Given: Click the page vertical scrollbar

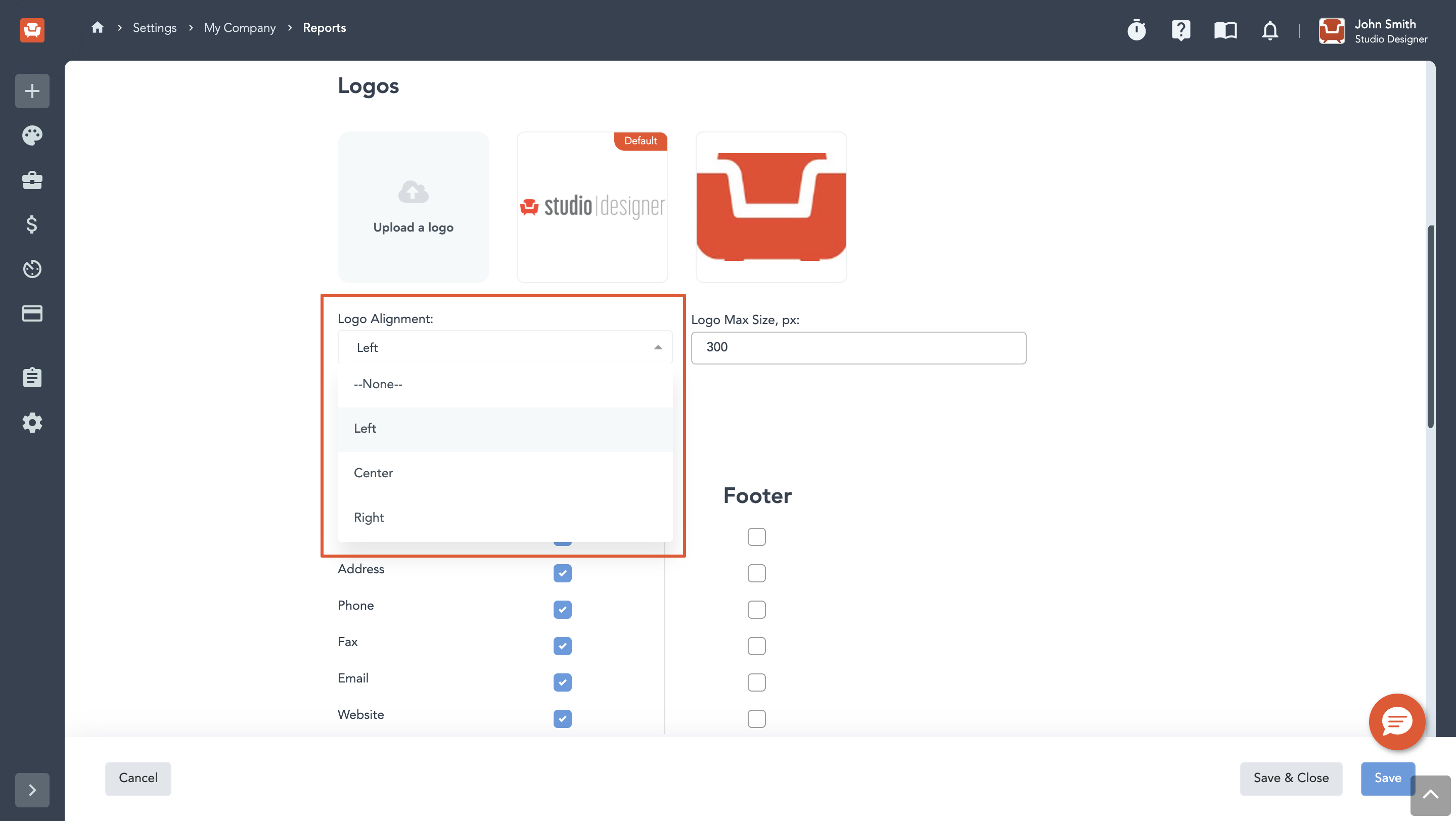Looking at the screenshot, I should pos(1431,327).
